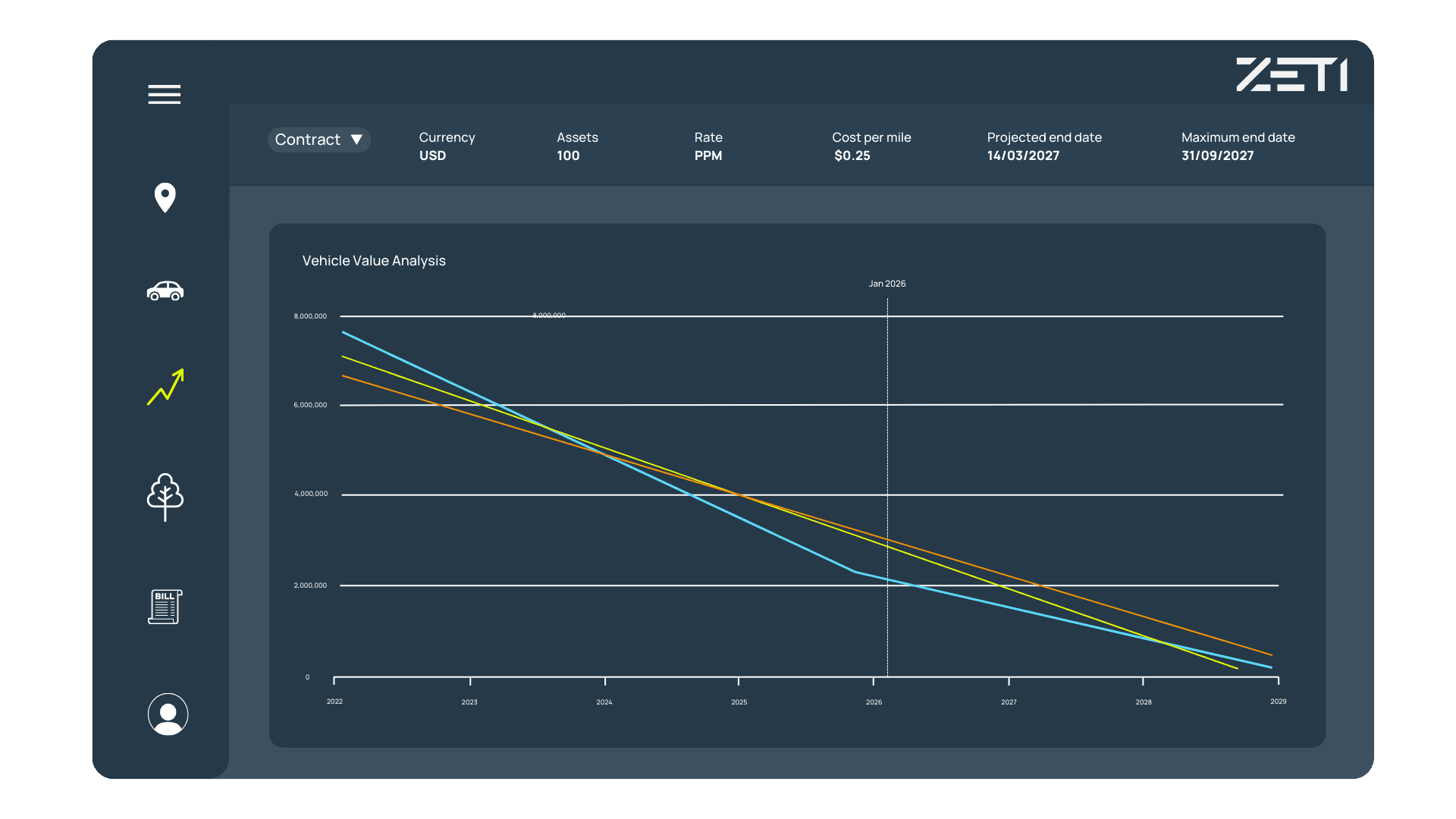The width and height of the screenshot is (1456, 819).
Task: Click the tree sustainability icon
Action: [165, 497]
